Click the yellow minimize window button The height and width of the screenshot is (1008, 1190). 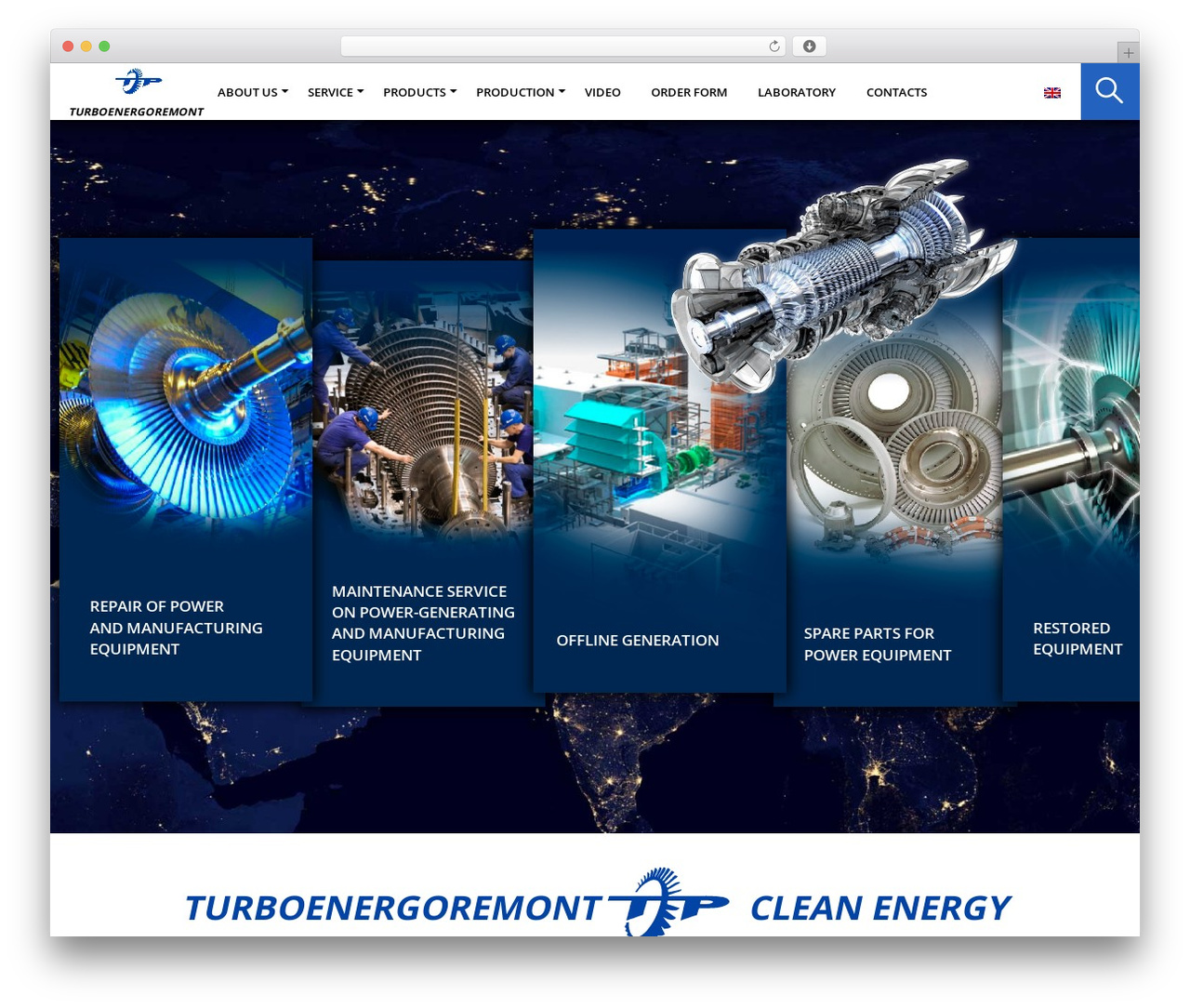click(86, 46)
